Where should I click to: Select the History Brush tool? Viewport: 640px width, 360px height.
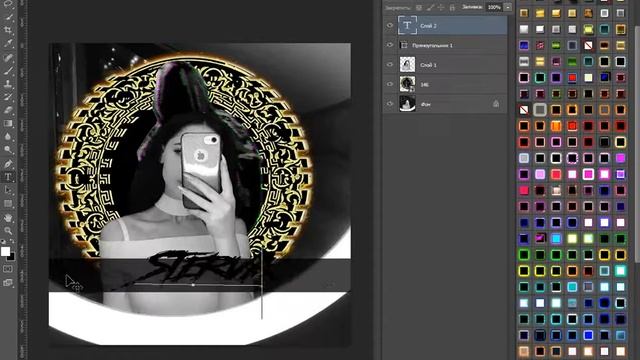pyautogui.click(x=8, y=97)
